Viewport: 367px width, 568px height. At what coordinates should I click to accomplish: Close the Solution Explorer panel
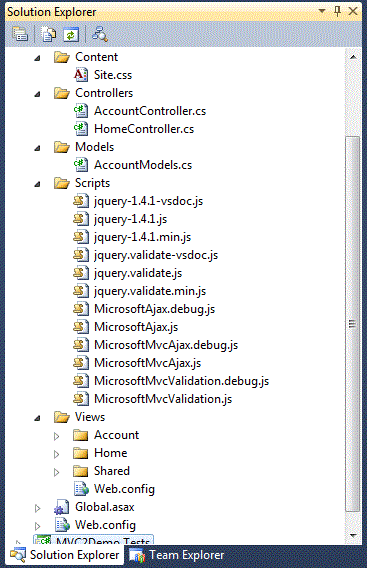[x=353, y=11]
